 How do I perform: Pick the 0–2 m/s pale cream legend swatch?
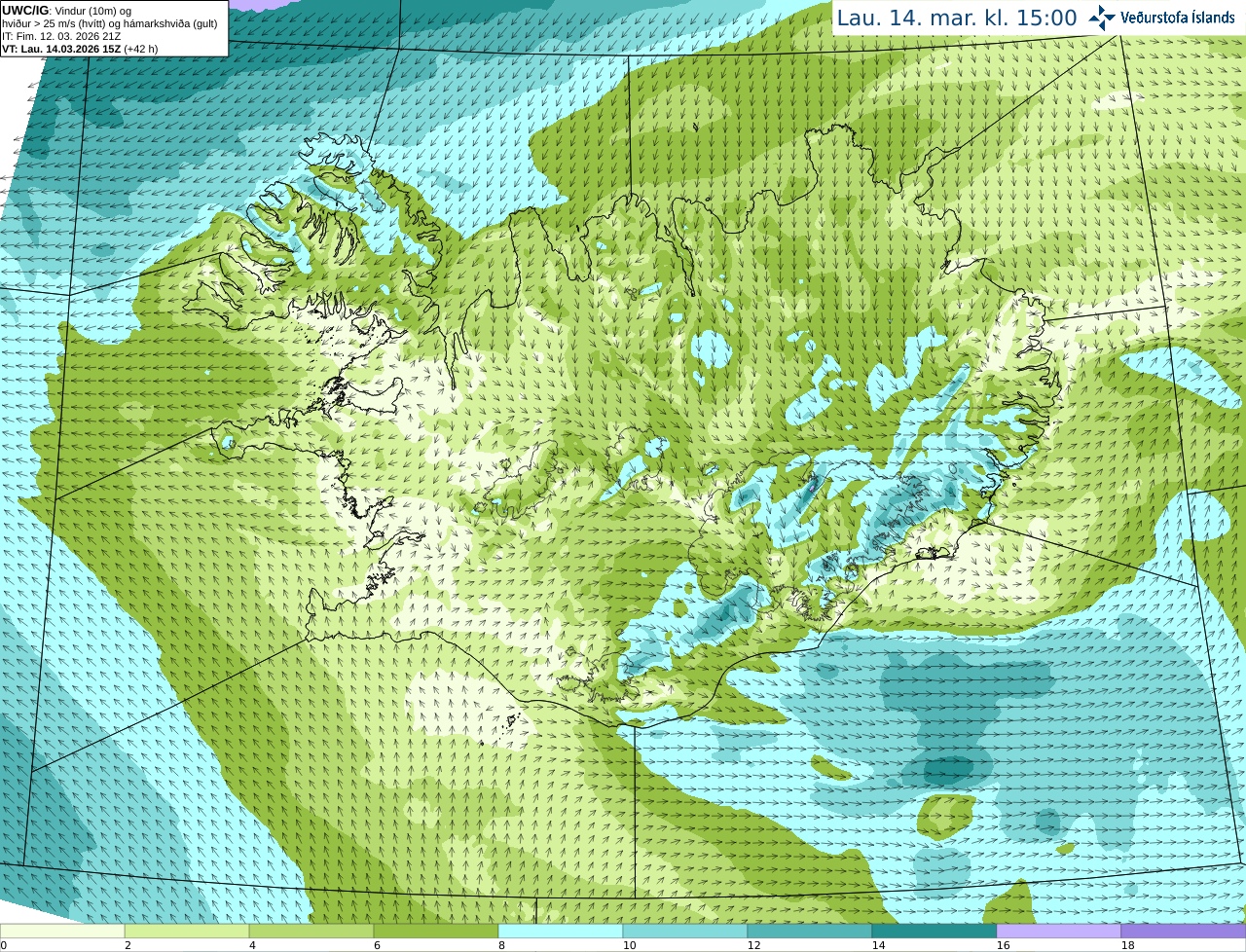pos(62,931)
